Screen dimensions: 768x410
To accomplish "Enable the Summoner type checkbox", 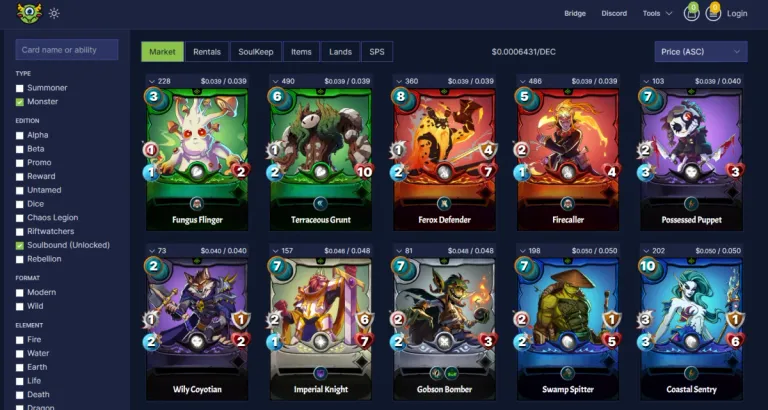I will (20, 88).
